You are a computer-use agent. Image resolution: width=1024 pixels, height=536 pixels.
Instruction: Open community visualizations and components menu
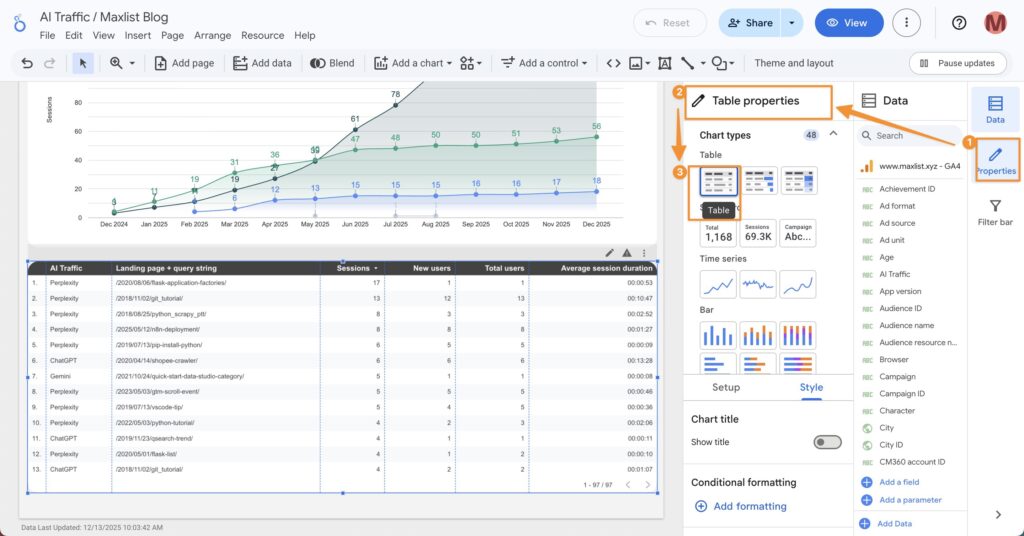pyautogui.click(x=470, y=63)
